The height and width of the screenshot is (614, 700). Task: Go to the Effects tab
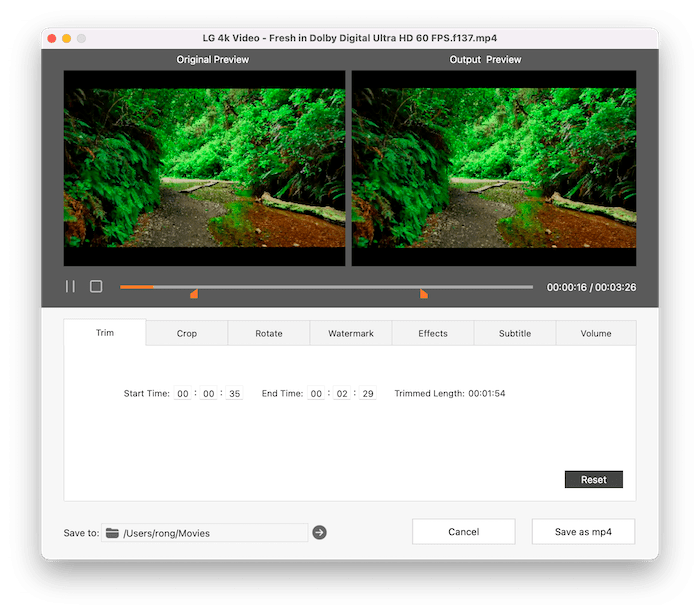click(x=433, y=333)
